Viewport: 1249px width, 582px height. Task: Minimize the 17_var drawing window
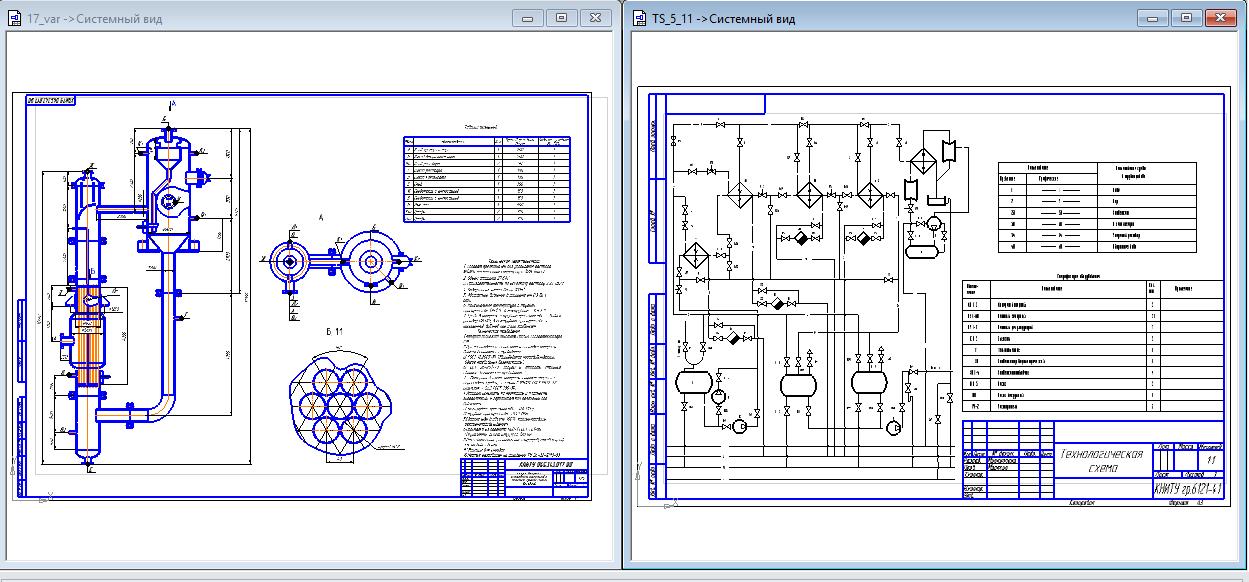click(x=528, y=17)
